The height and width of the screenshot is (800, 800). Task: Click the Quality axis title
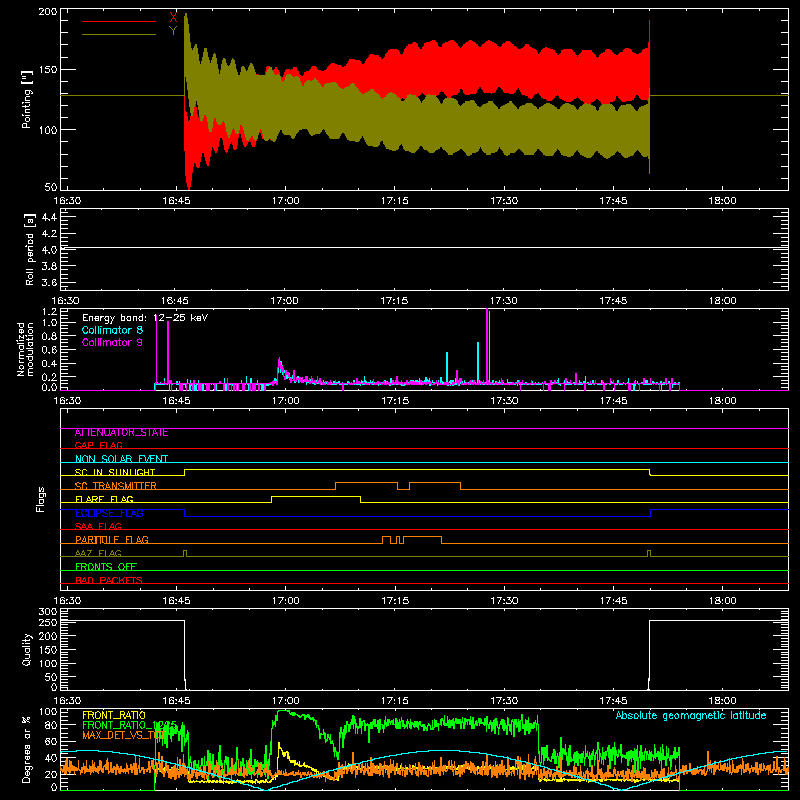pyautogui.click(x=27, y=649)
